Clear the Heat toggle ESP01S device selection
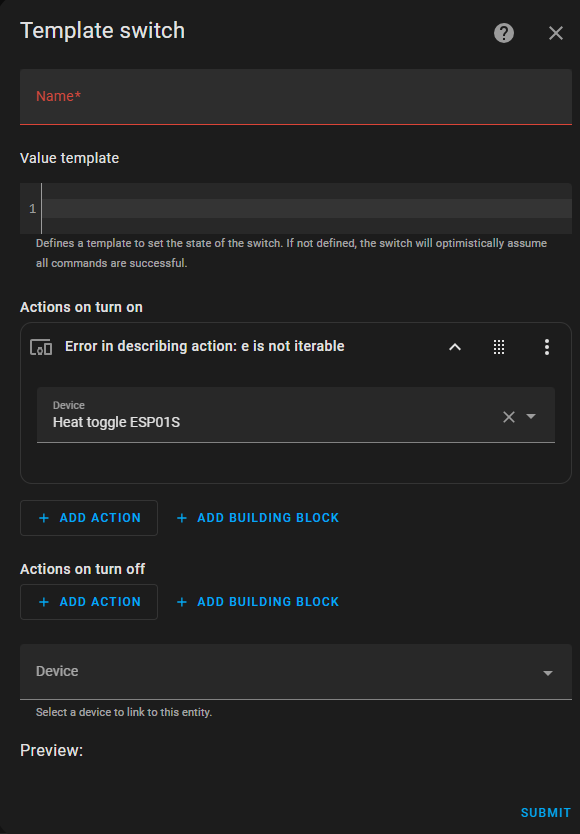This screenshot has width=580, height=834. 509,416
